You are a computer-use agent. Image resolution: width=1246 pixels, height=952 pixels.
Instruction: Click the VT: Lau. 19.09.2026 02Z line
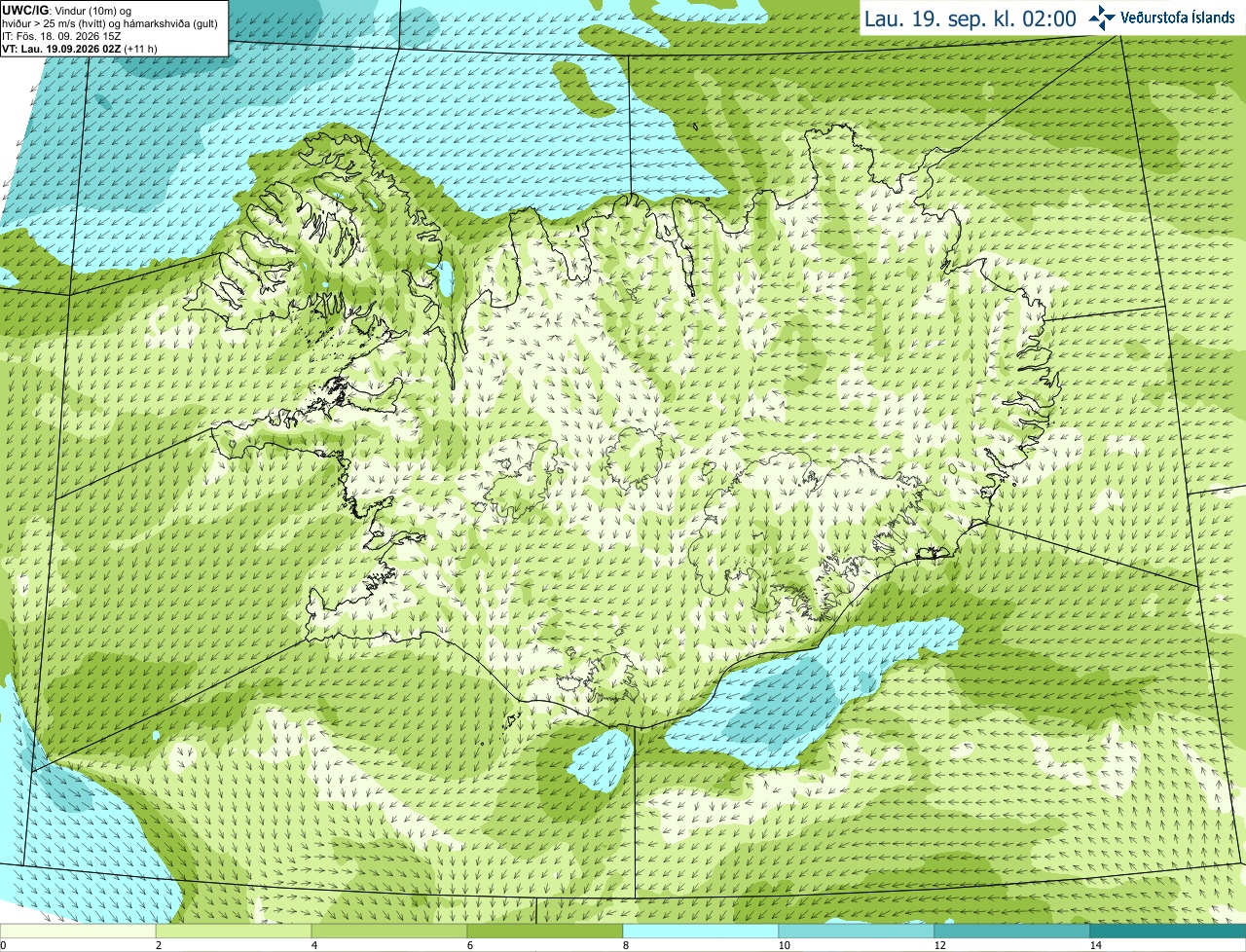80,48
